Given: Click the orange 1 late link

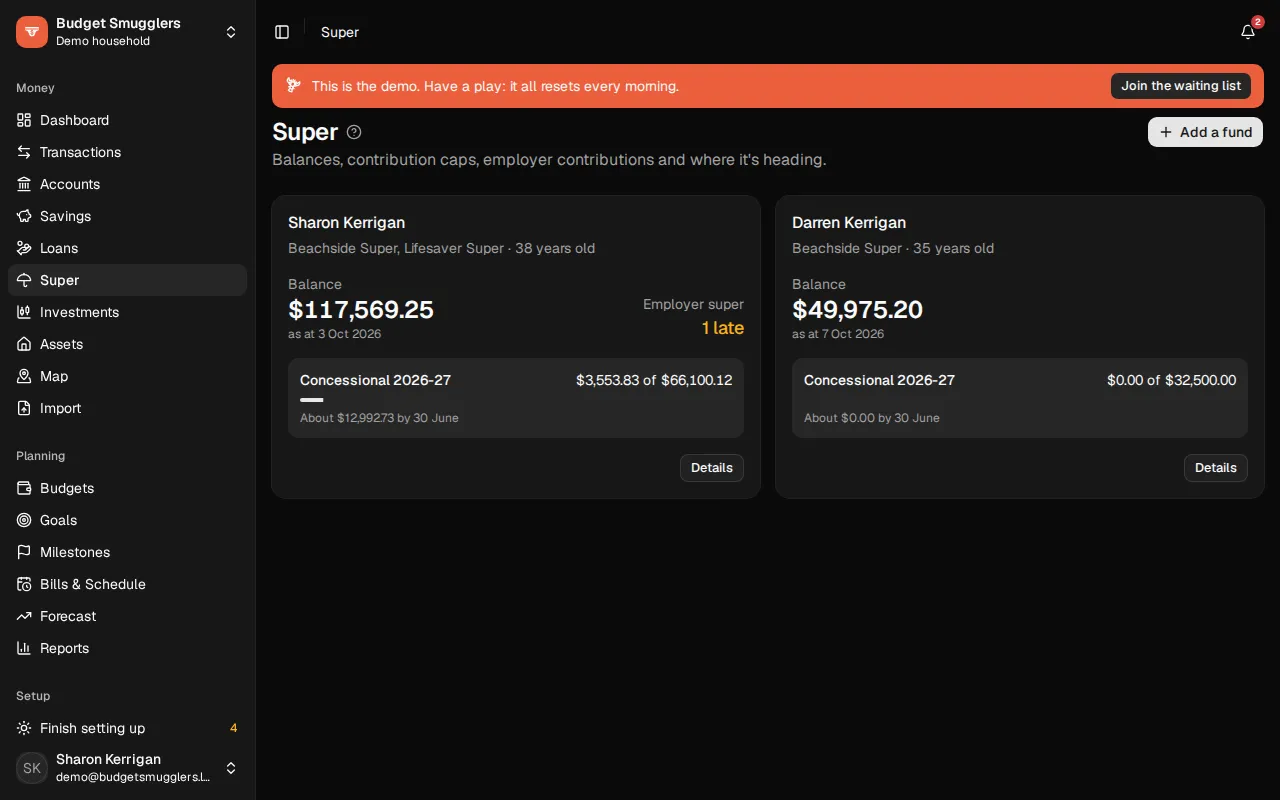Looking at the screenshot, I should (723, 328).
